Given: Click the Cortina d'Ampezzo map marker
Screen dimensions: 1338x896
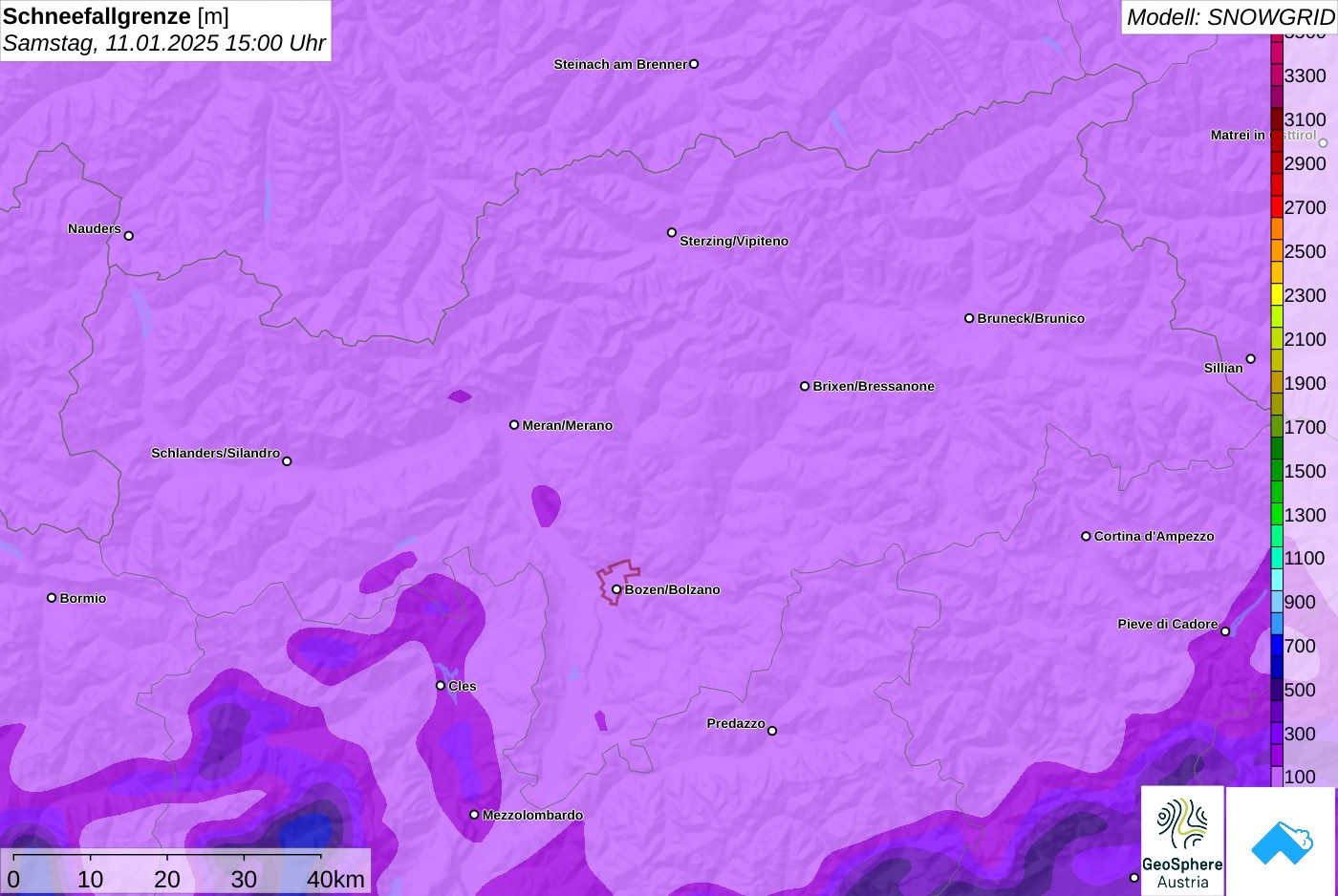Looking at the screenshot, I should [x=1086, y=536].
